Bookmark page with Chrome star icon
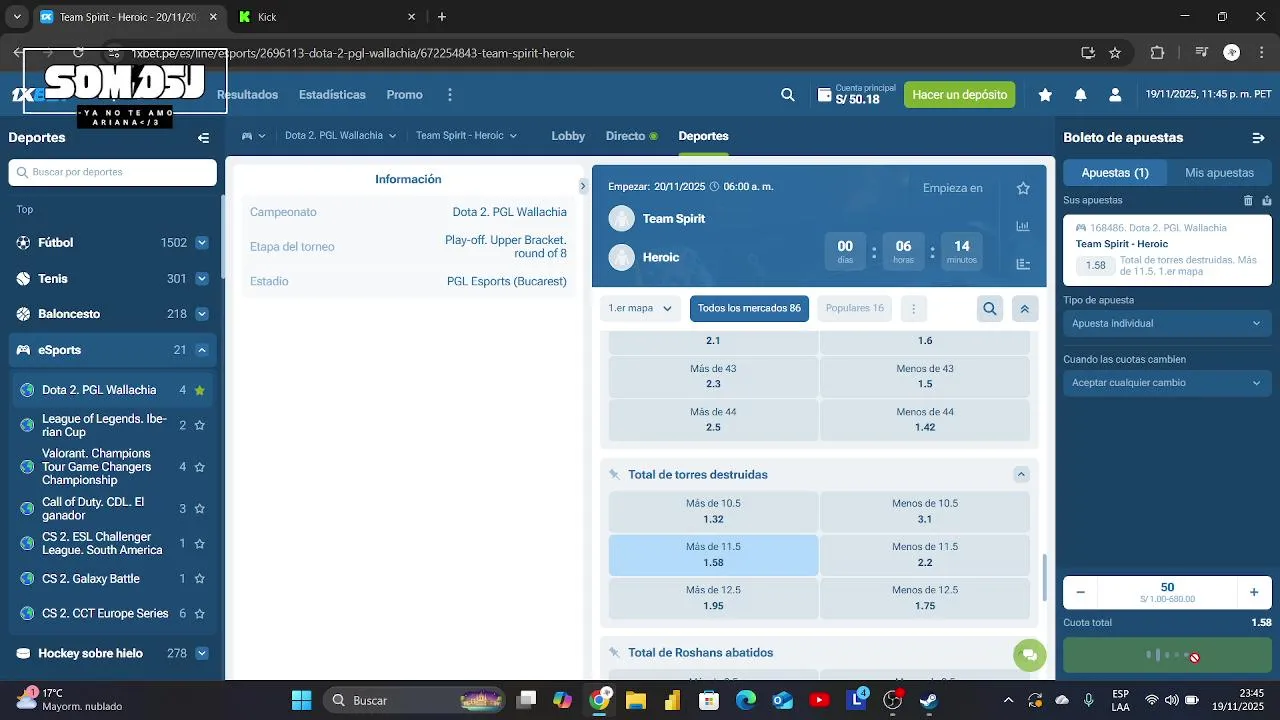The width and height of the screenshot is (1280, 720). pyautogui.click(x=1115, y=53)
